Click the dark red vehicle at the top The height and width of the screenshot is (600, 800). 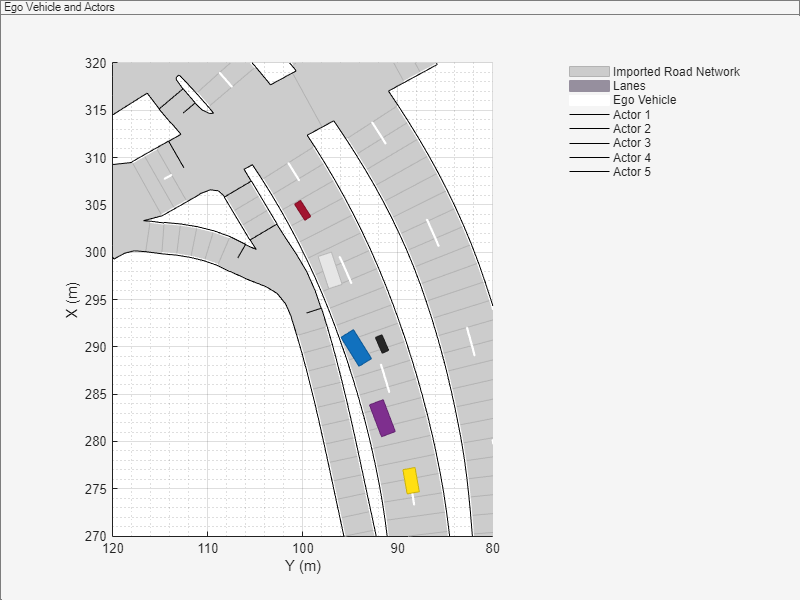301,208
